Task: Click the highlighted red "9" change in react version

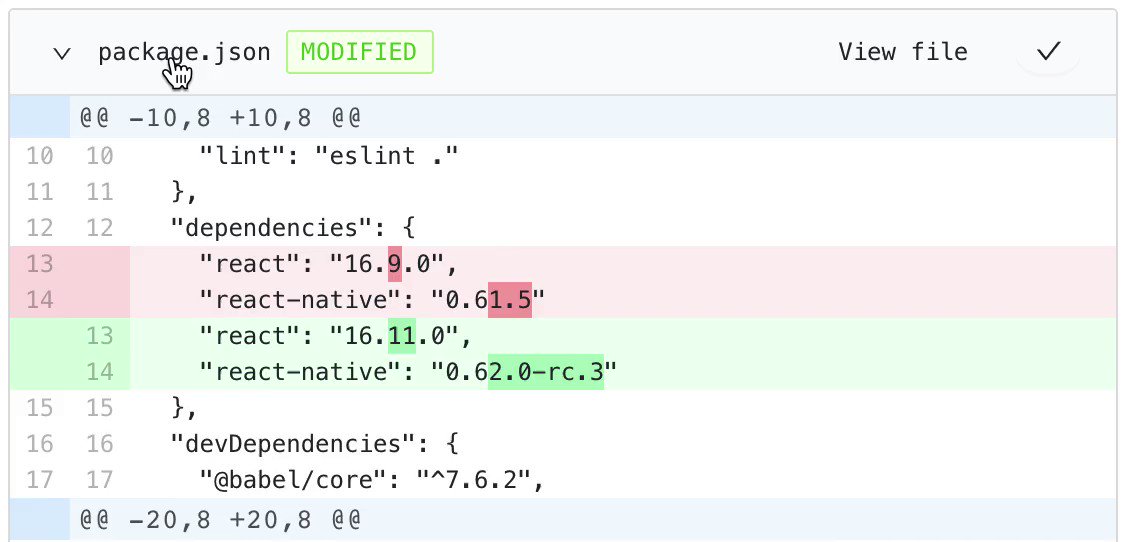Action: pos(394,264)
